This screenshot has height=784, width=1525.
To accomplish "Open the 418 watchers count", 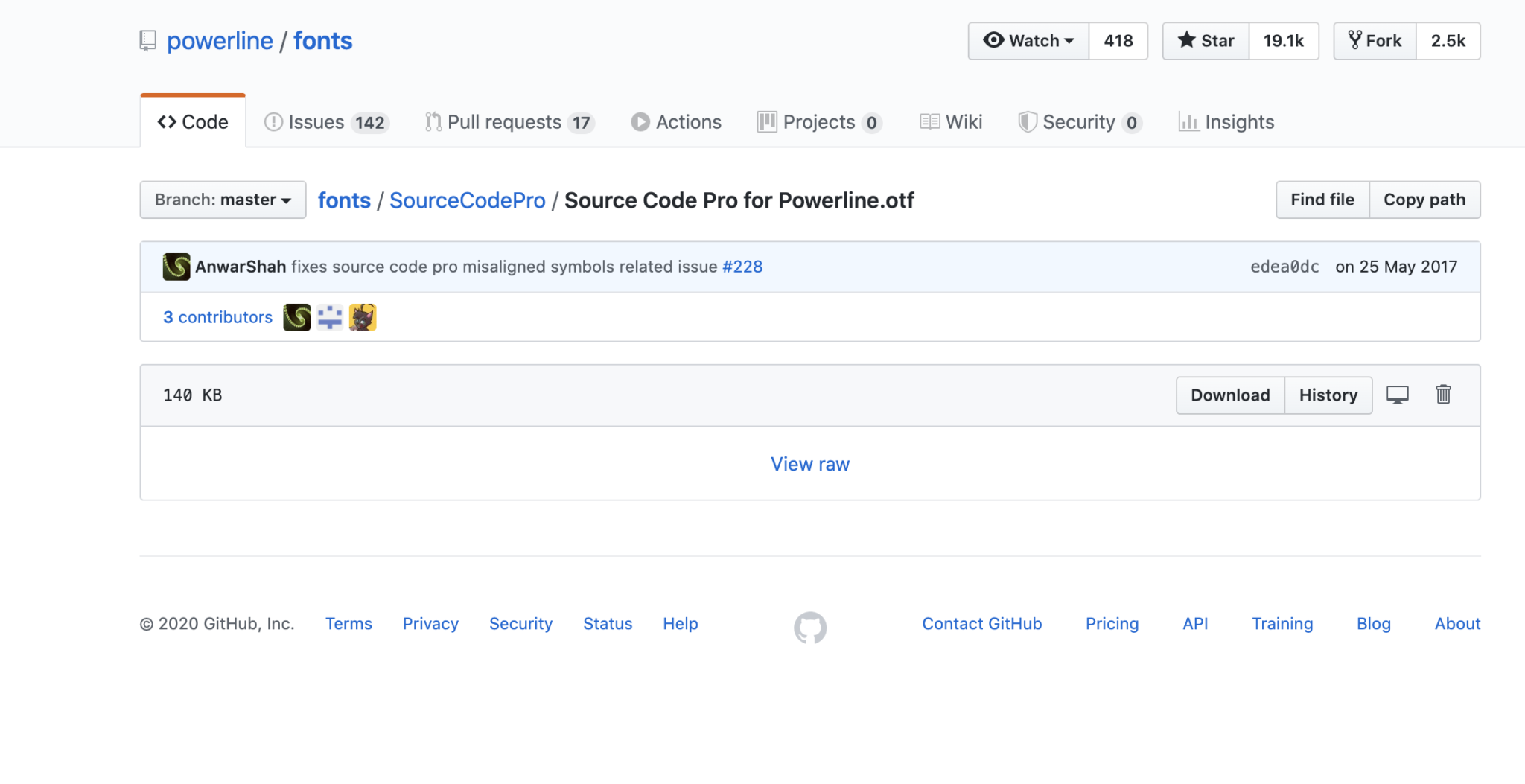I will [1118, 41].
